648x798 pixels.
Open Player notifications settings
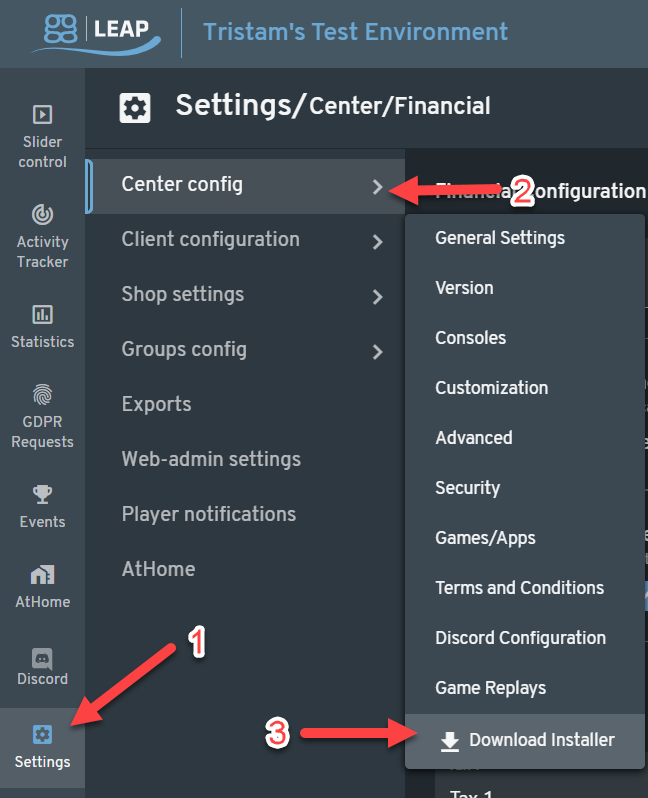pos(209,514)
